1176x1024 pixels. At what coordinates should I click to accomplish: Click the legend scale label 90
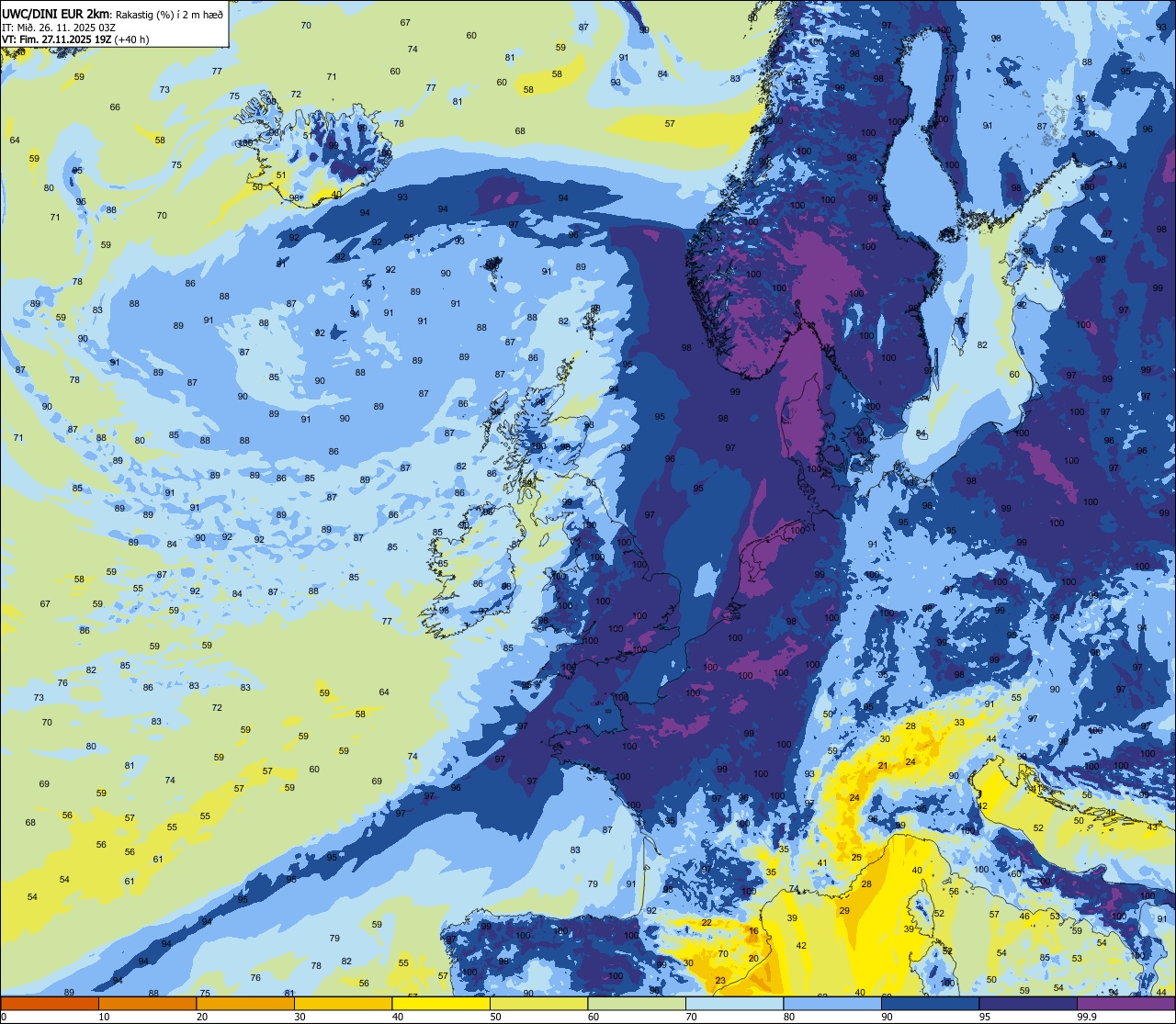tap(887, 1017)
